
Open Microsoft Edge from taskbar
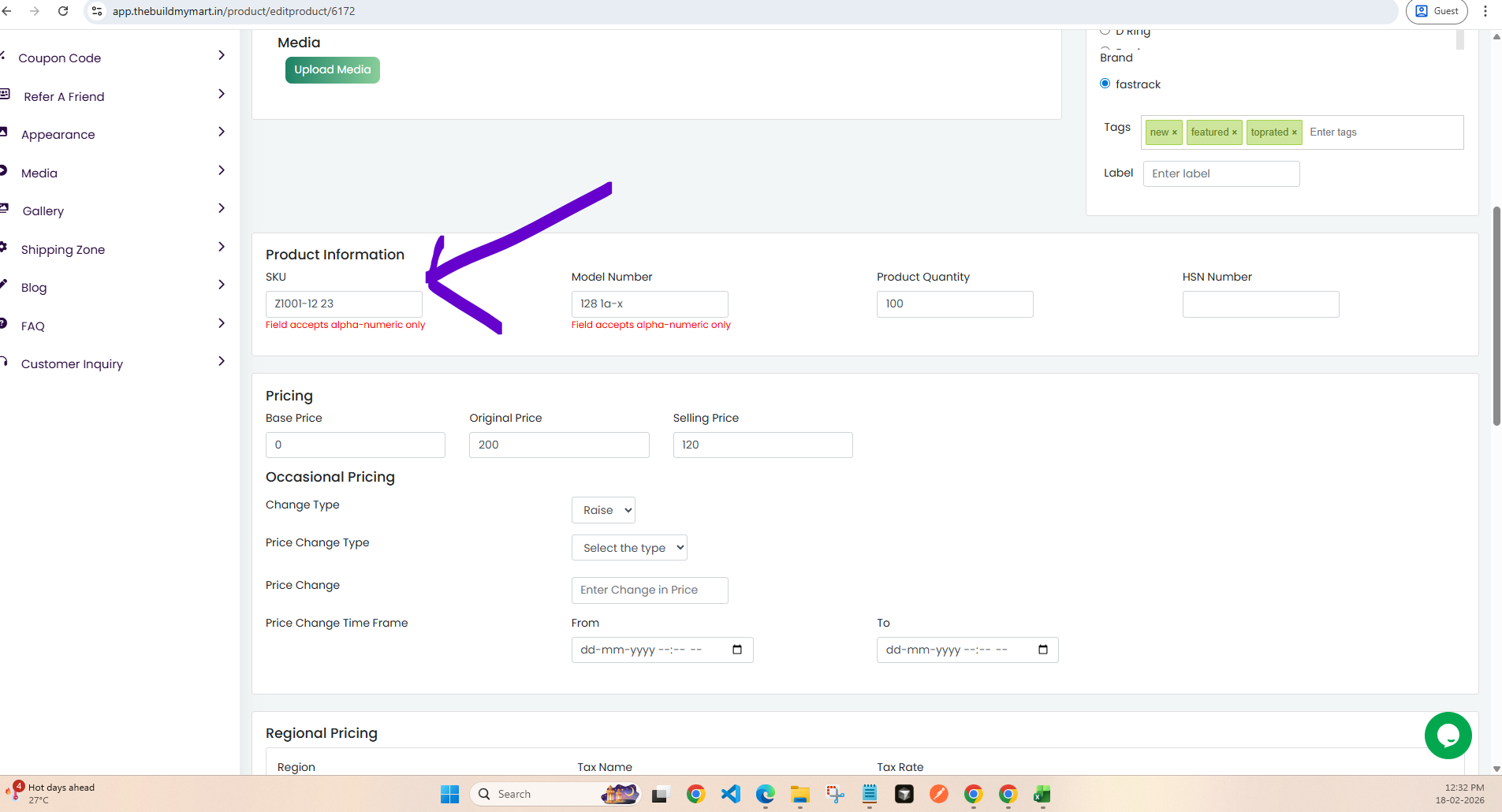pyautogui.click(x=765, y=794)
